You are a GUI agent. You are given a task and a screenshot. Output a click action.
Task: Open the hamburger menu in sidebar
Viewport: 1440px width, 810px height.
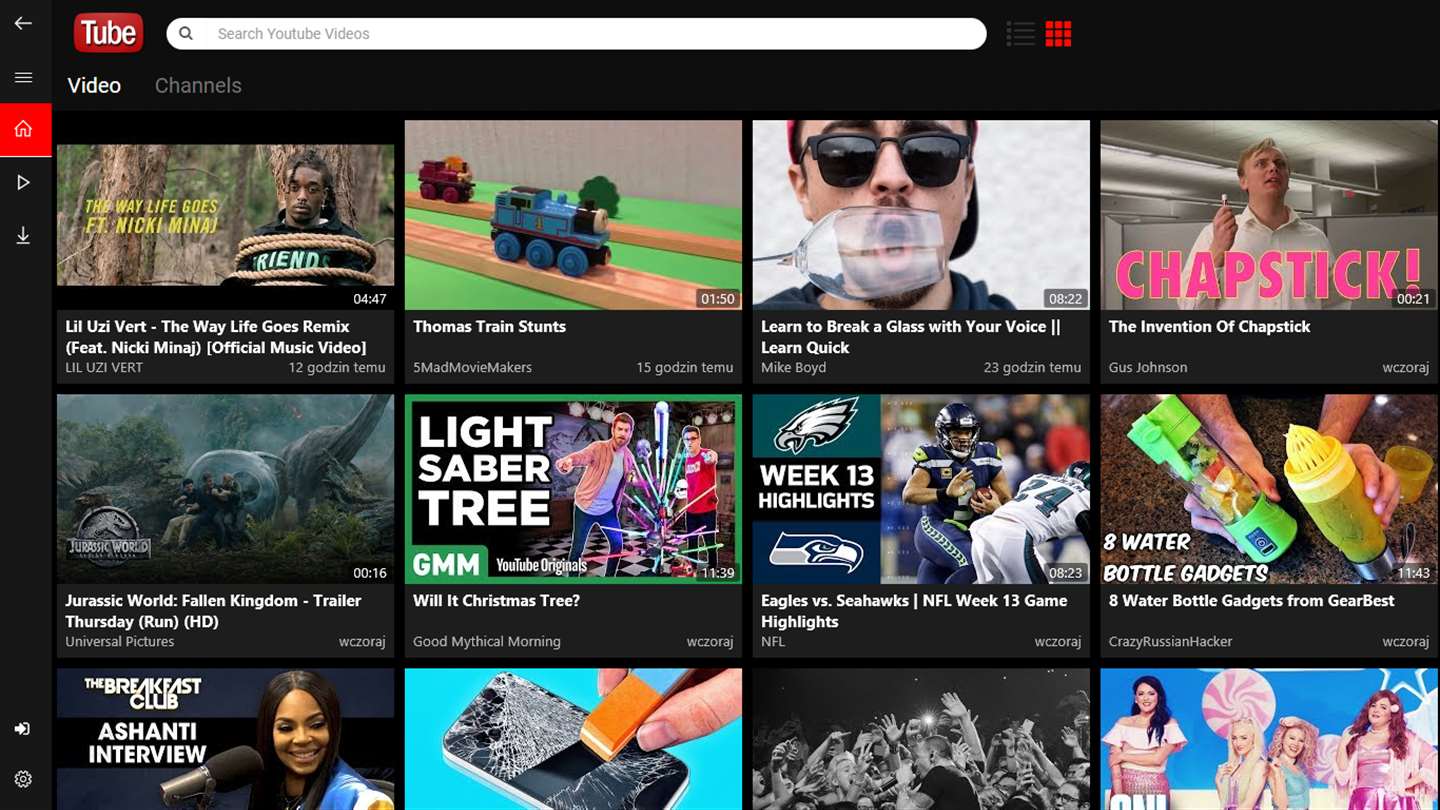point(23,77)
